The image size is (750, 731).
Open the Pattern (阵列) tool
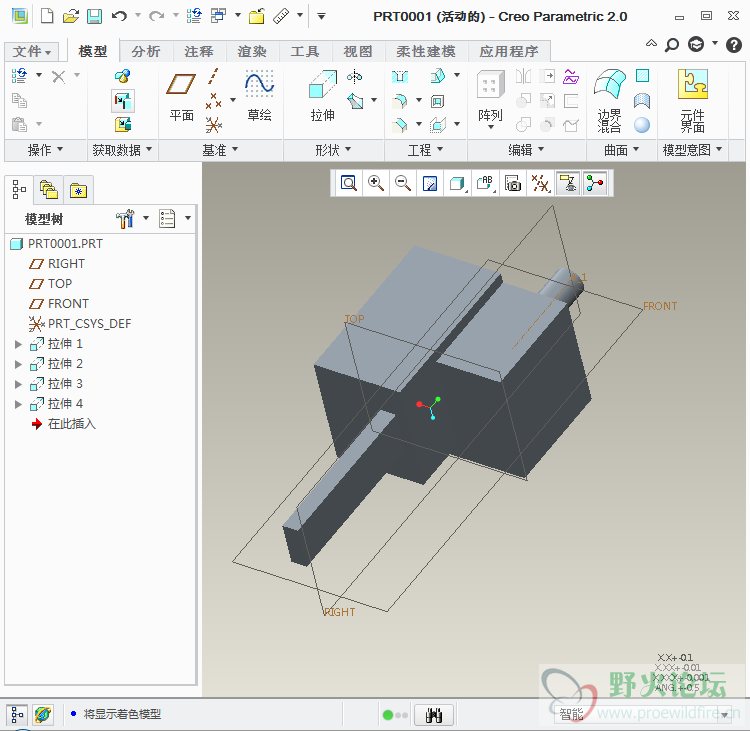[x=490, y=99]
